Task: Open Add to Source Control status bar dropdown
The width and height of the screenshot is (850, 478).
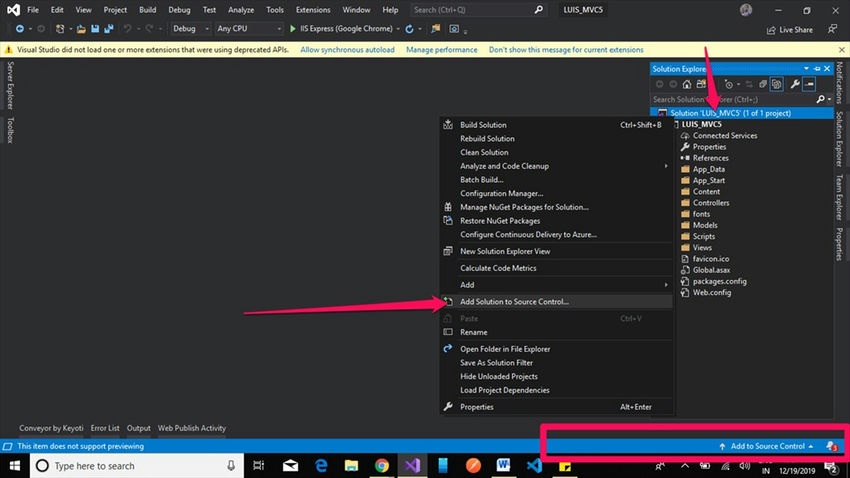Action: pyautogui.click(x=767, y=446)
